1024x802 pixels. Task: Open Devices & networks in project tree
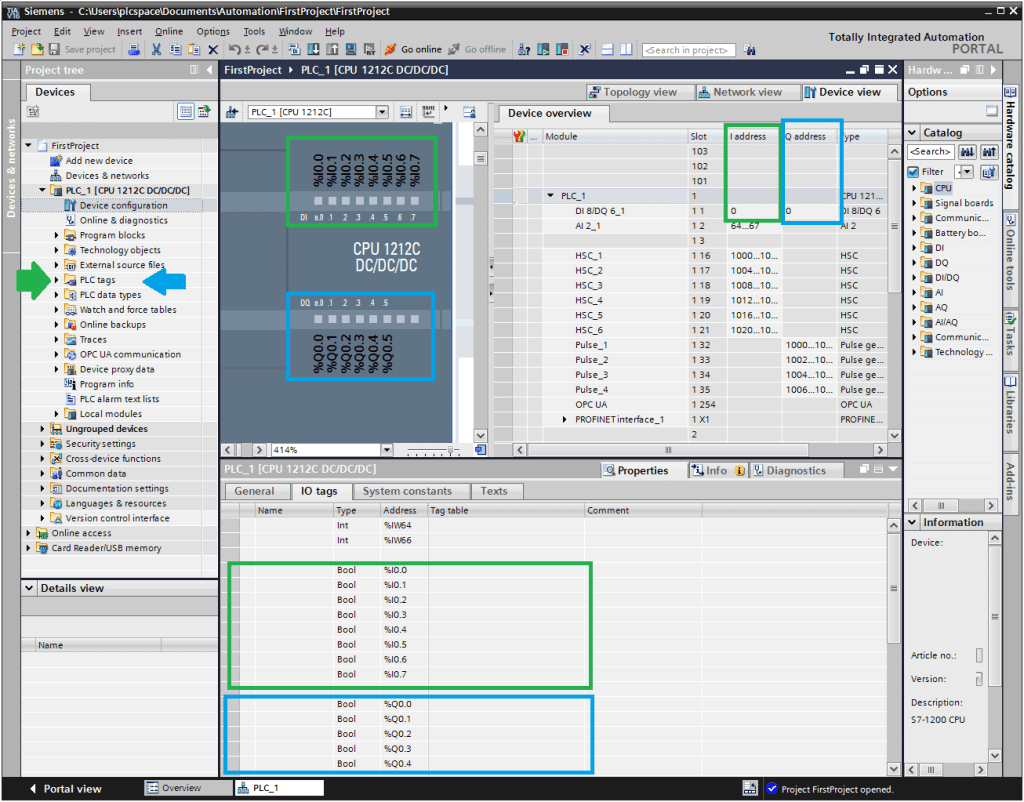point(107,176)
